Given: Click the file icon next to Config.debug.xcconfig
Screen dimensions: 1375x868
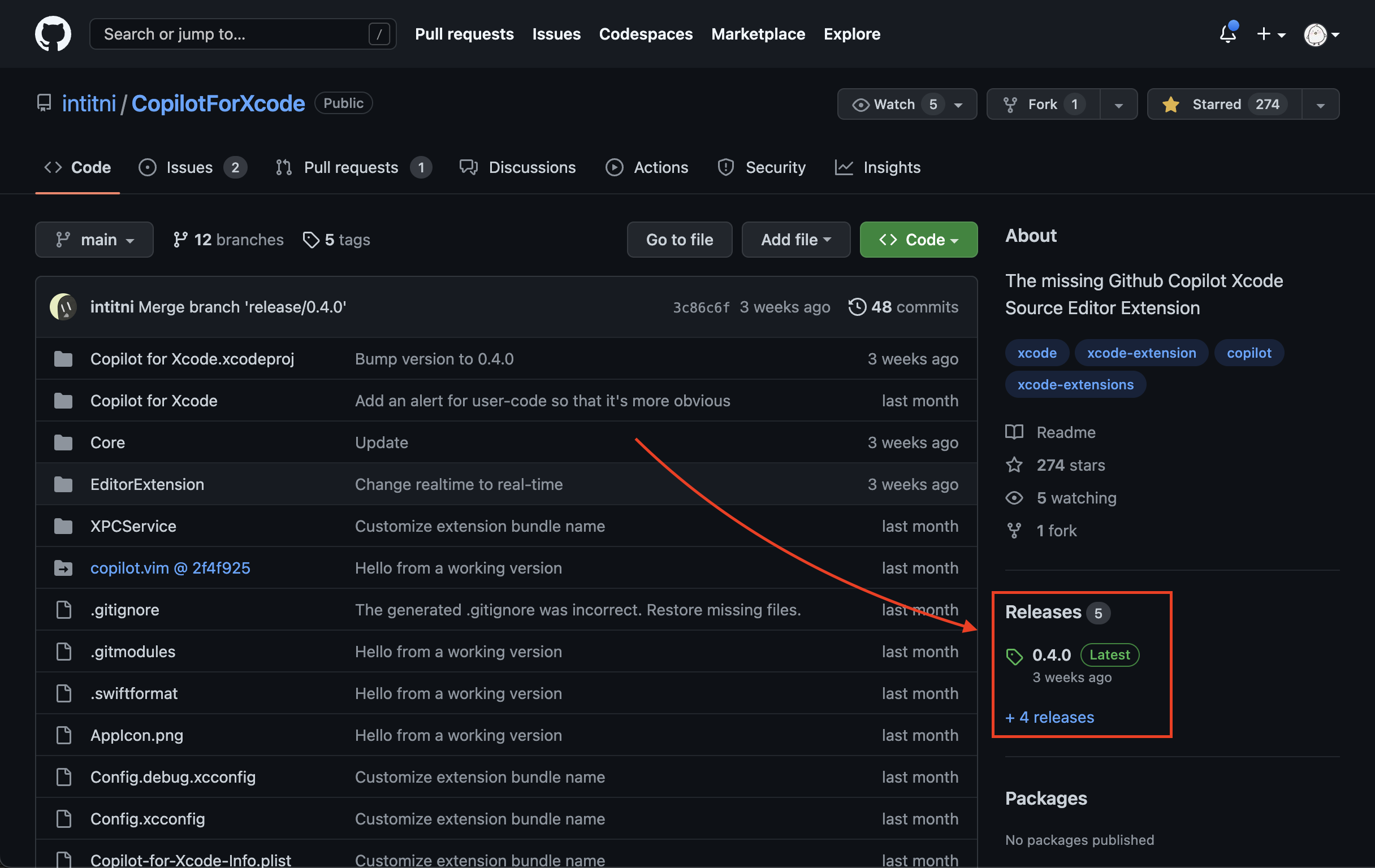Looking at the screenshot, I should [x=64, y=776].
